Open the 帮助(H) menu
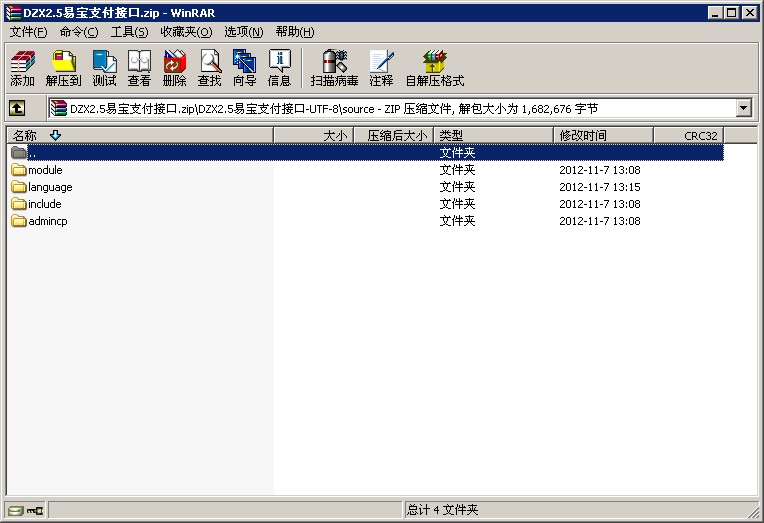 click(295, 32)
